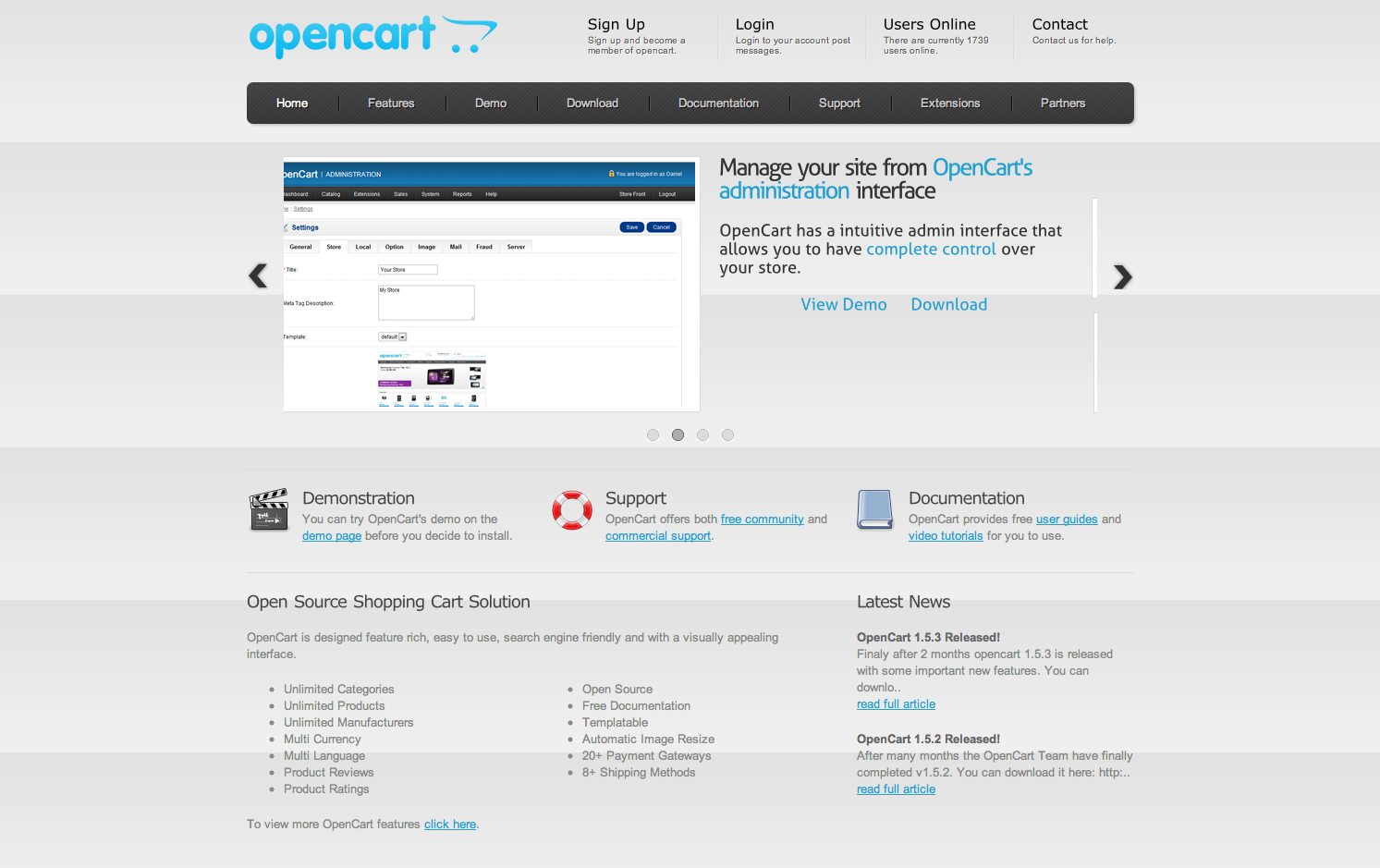Image resolution: width=1380 pixels, height=868 pixels.
Task: Advance slideshow with right arrow
Action: click(1122, 276)
